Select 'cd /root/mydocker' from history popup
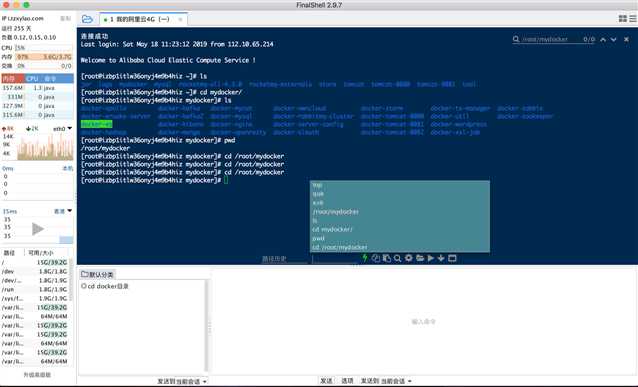Screen dimensions: 638x387 tap(400, 247)
